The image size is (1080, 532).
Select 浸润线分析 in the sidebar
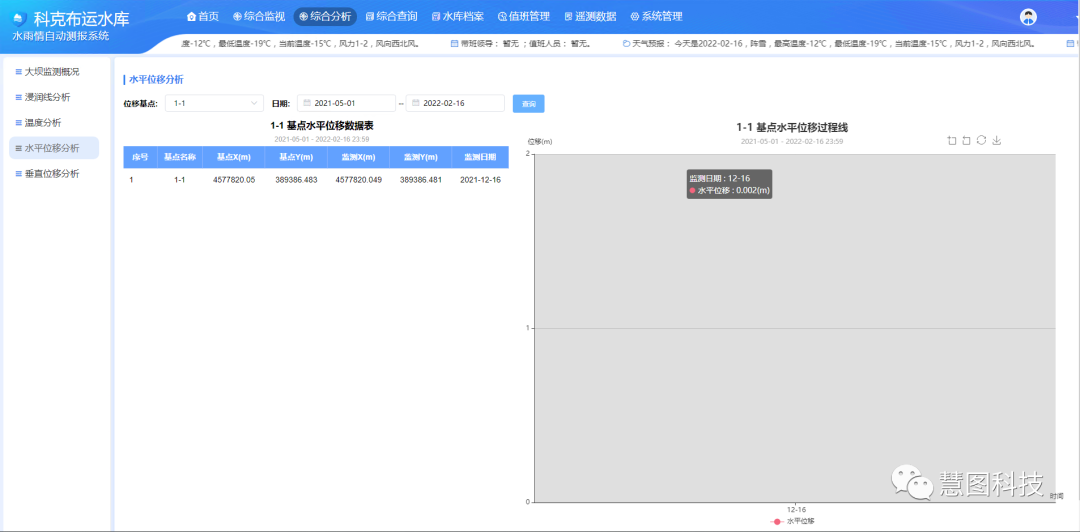(x=54, y=97)
